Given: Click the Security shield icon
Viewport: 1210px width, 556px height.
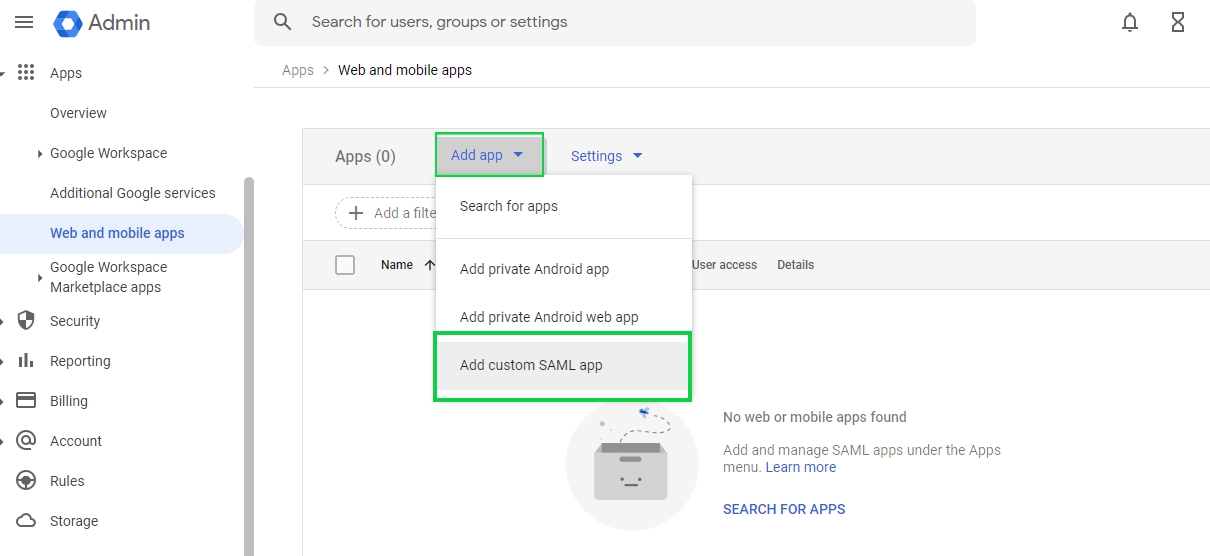Looking at the screenshot, I should (27, 321).
